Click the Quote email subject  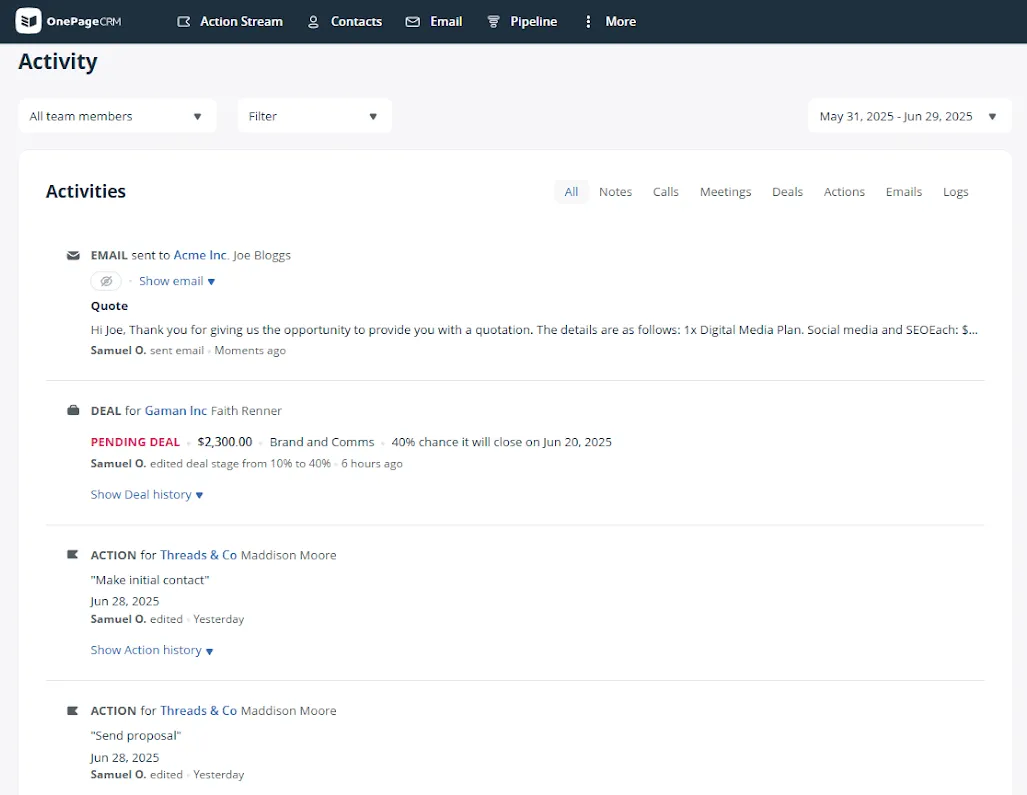pos(109,306)
